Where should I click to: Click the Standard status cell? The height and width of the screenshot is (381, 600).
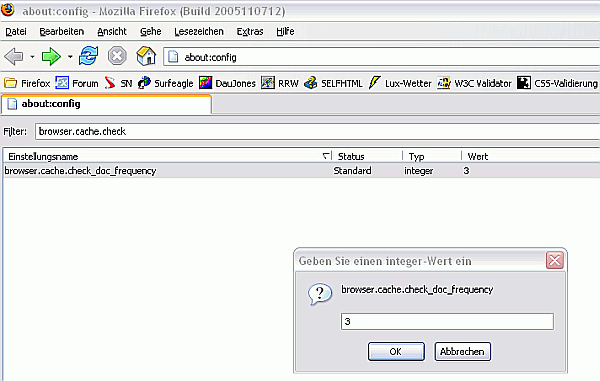tap(352, 171)
